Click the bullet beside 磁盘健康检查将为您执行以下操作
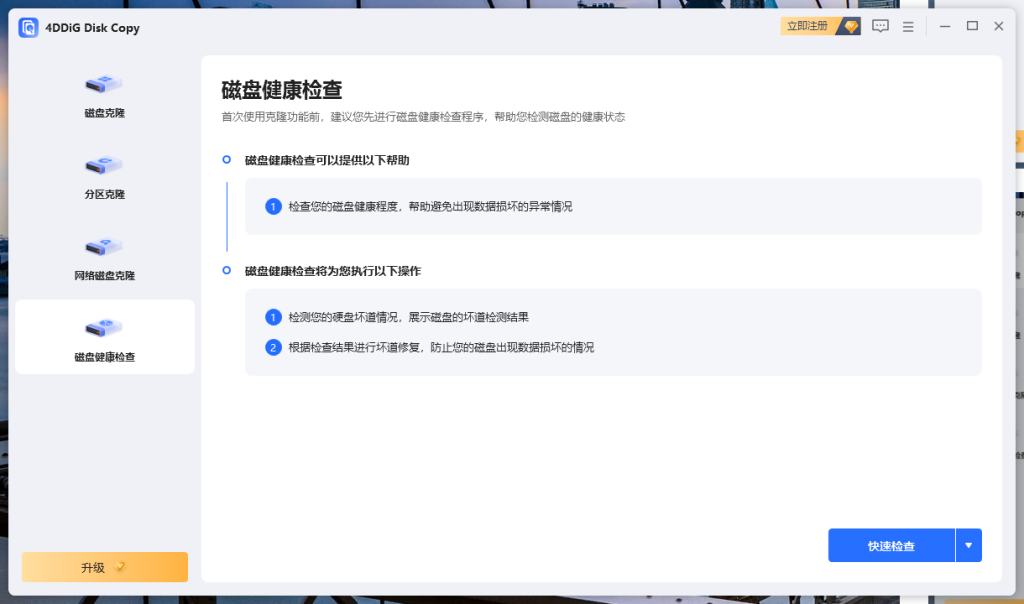This screenshot has width=1024, height=604. (x=227, y=271)
